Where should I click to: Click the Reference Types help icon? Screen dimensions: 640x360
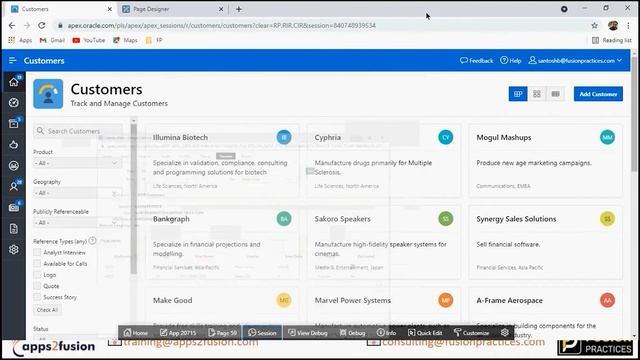[x=92, y=241]
